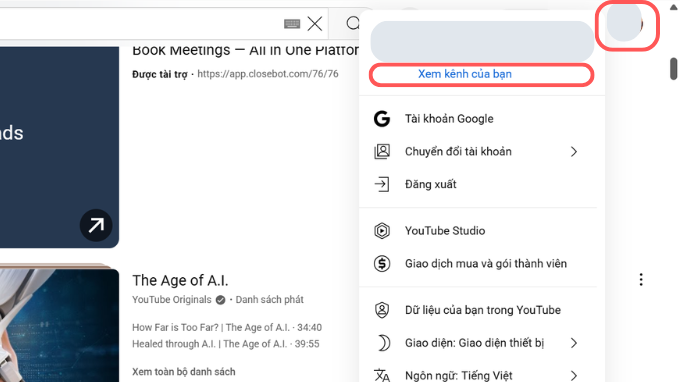Image resolution: width=680 pixels, height=382 pixels.
Task: Clear the search box with the X icon
Action: pyautogui.click(x=315, y=23)
